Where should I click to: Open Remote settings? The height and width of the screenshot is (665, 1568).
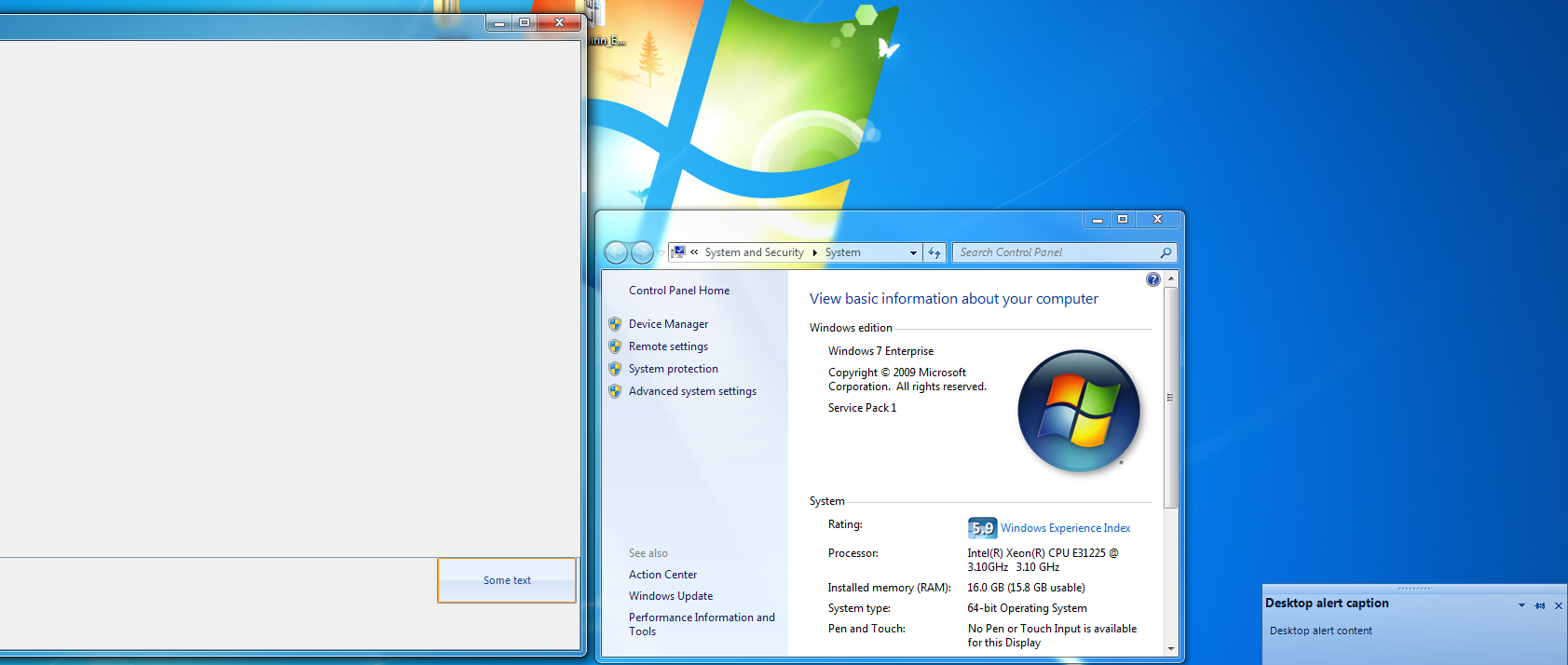668,346
